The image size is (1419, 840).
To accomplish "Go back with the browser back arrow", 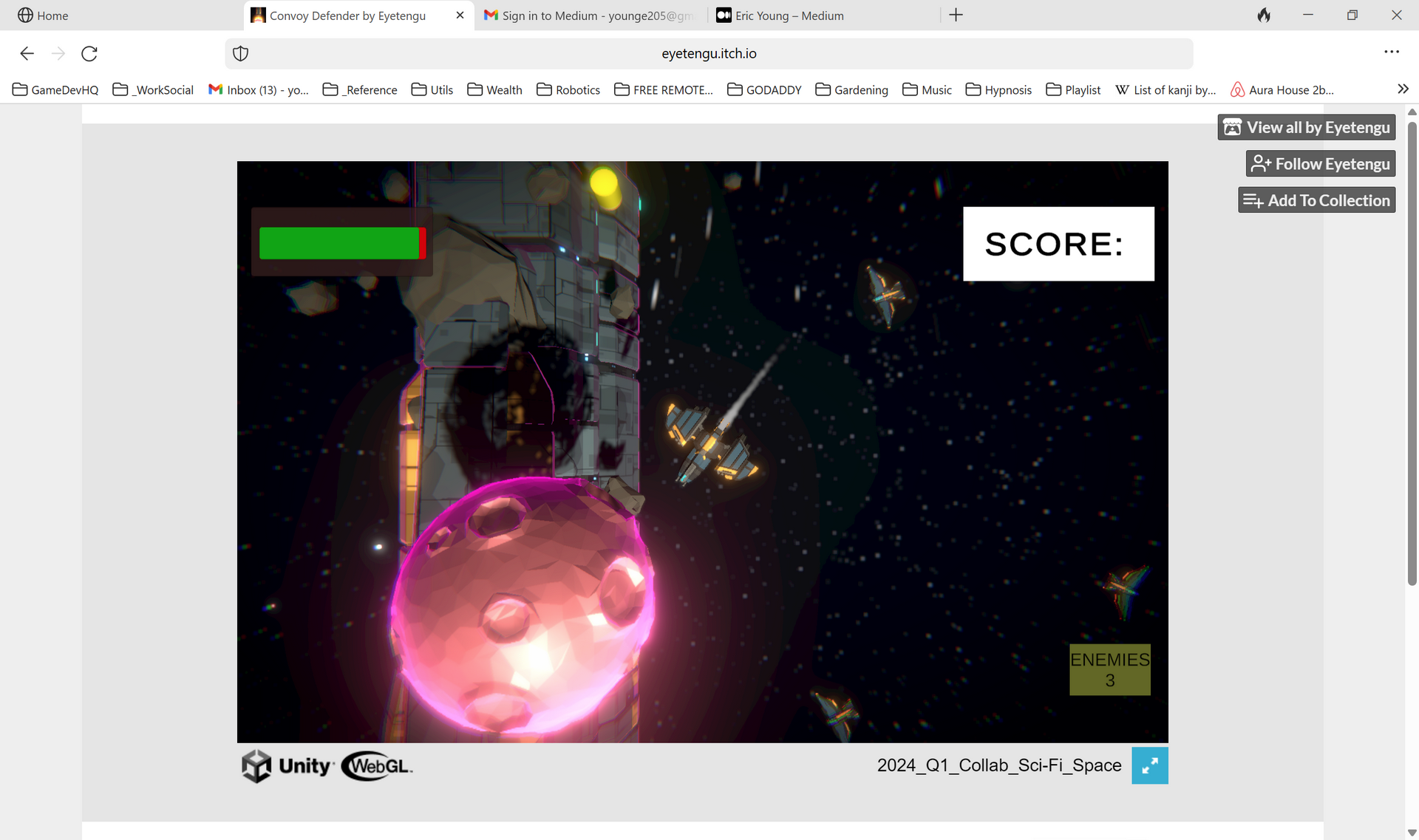I will point(27,53).
